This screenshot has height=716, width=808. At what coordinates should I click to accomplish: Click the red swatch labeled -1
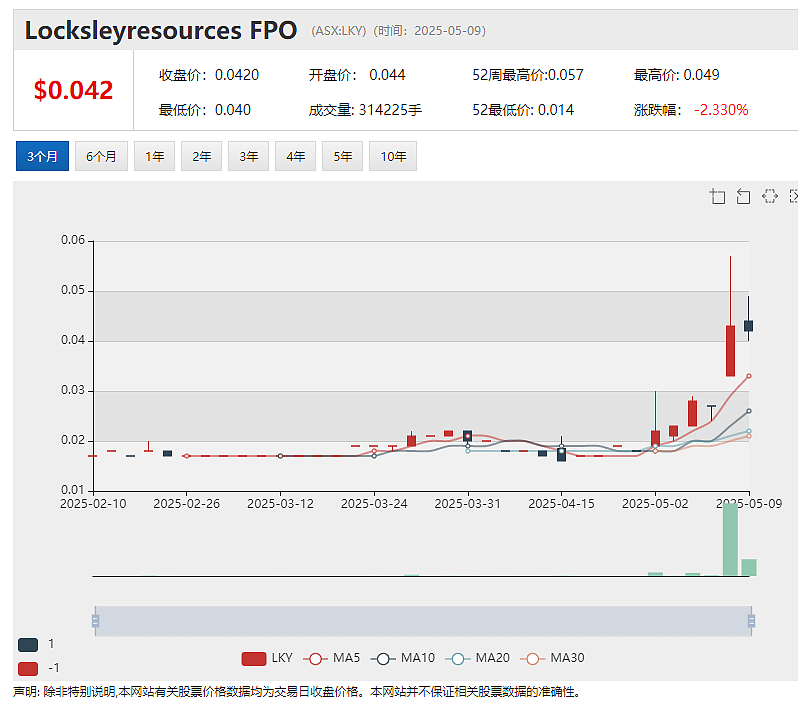click(x=28, y=669)
